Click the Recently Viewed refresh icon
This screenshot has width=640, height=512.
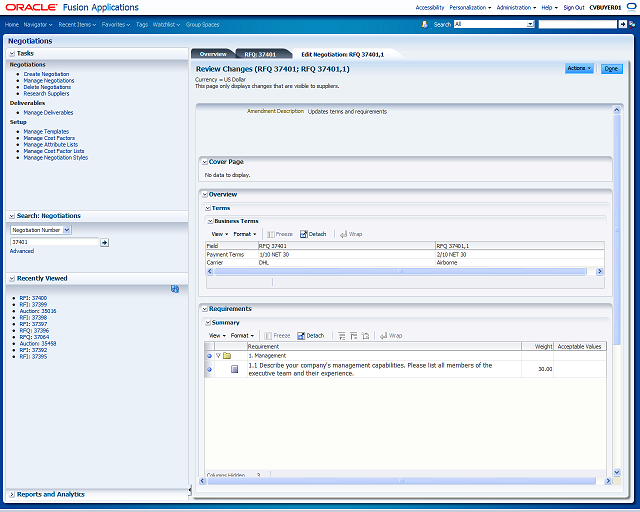click(175, 289)
